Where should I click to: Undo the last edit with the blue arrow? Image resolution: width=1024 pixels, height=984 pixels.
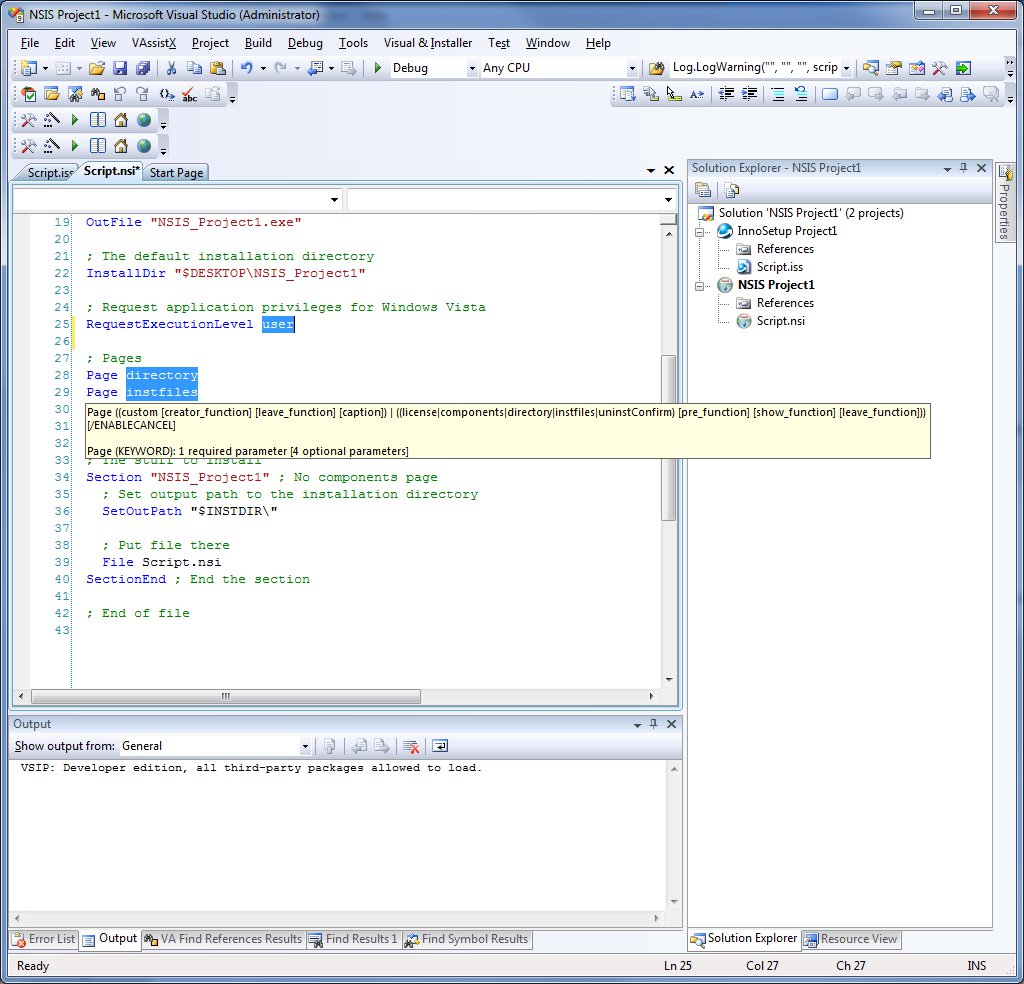(246, 68)
